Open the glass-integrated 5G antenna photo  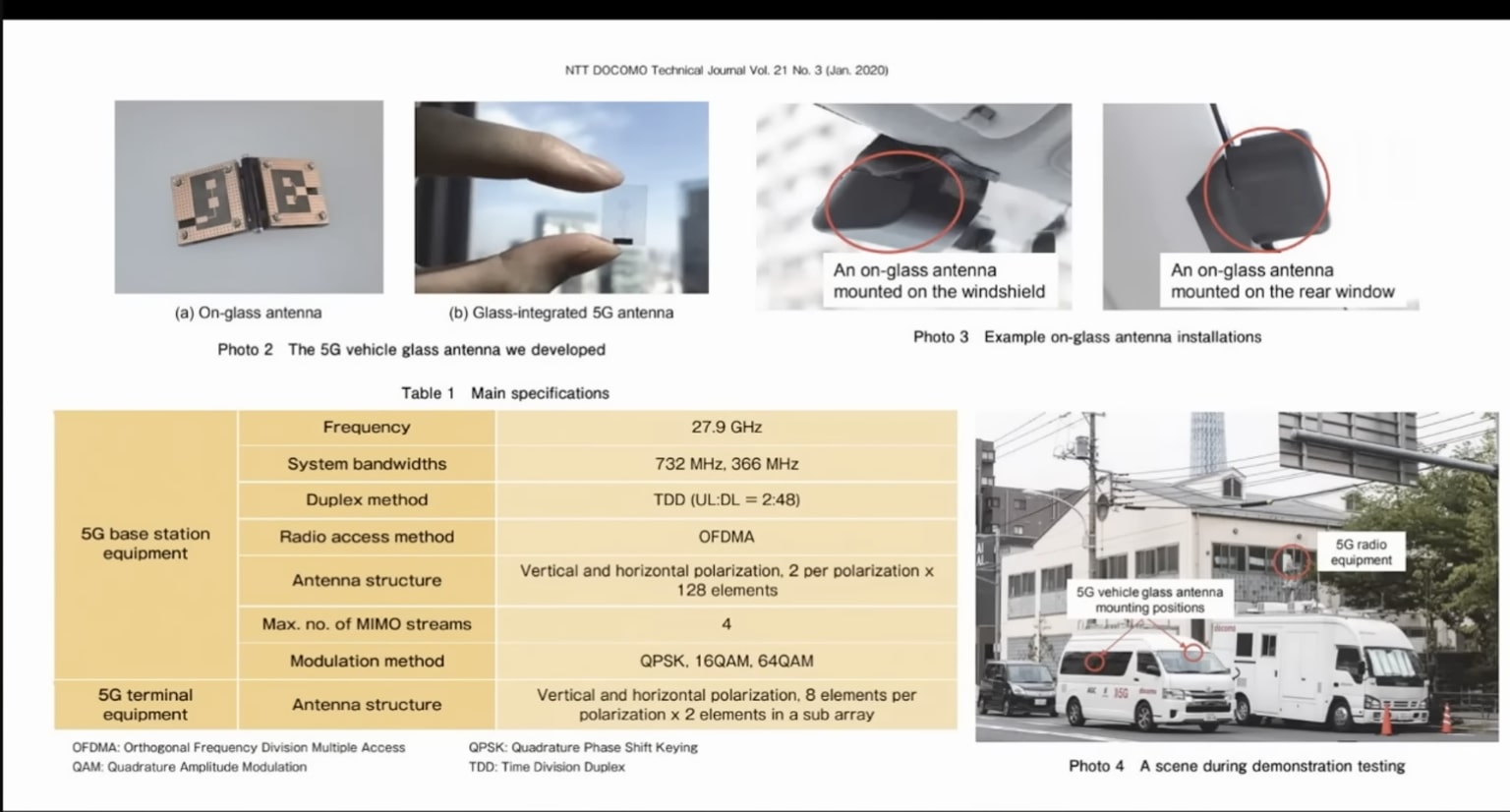click(x=561, y=197)
